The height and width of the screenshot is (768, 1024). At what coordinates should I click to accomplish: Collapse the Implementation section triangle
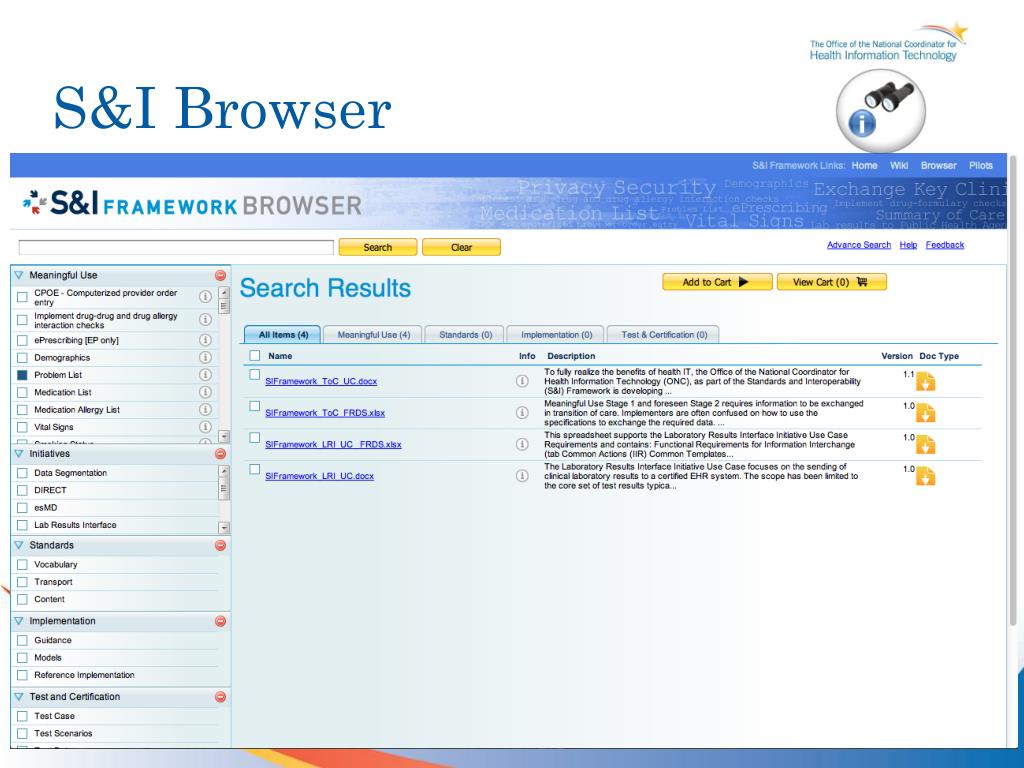pyautogui.click(x=18, y=621)
